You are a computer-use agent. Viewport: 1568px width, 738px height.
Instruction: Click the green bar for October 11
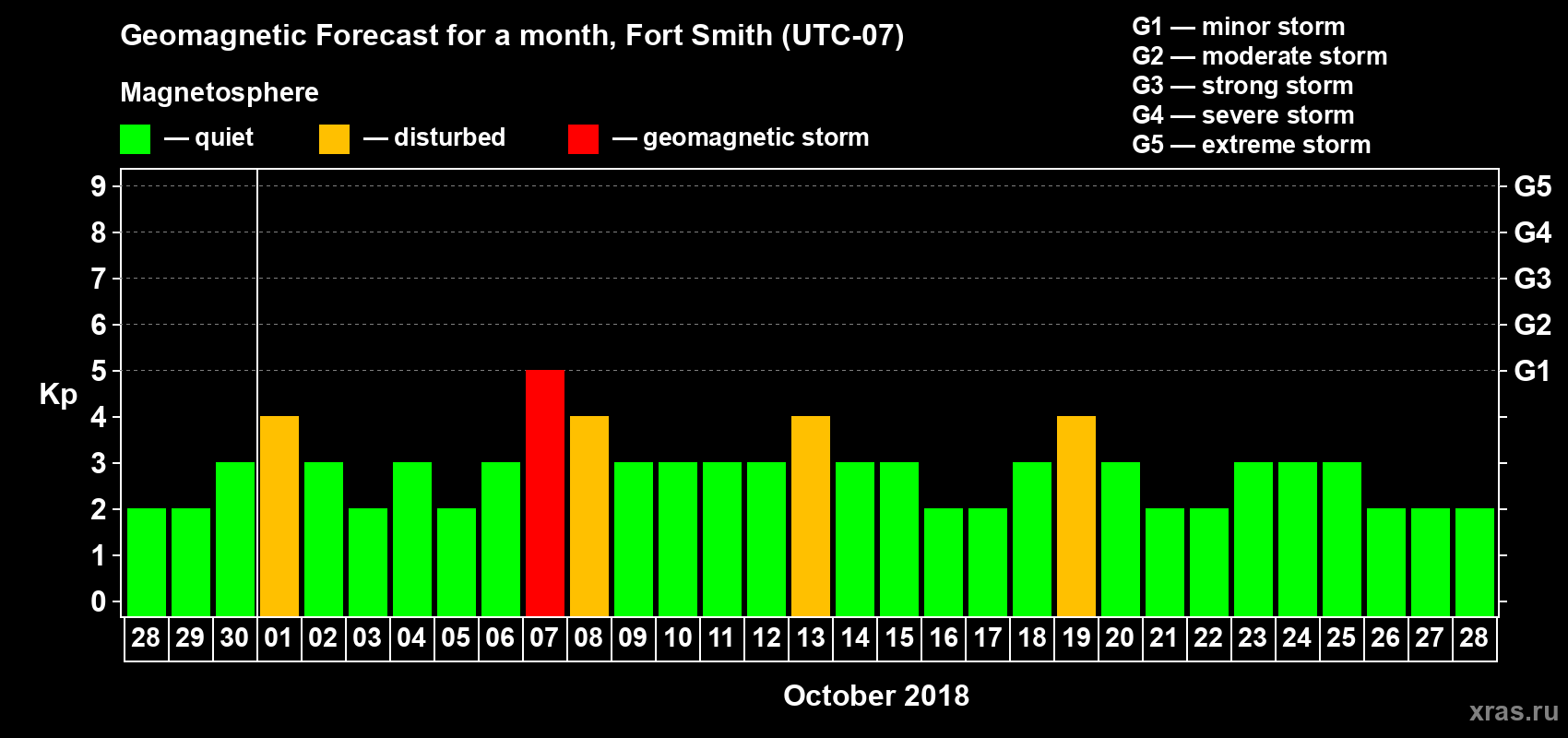tap(722, 539)
